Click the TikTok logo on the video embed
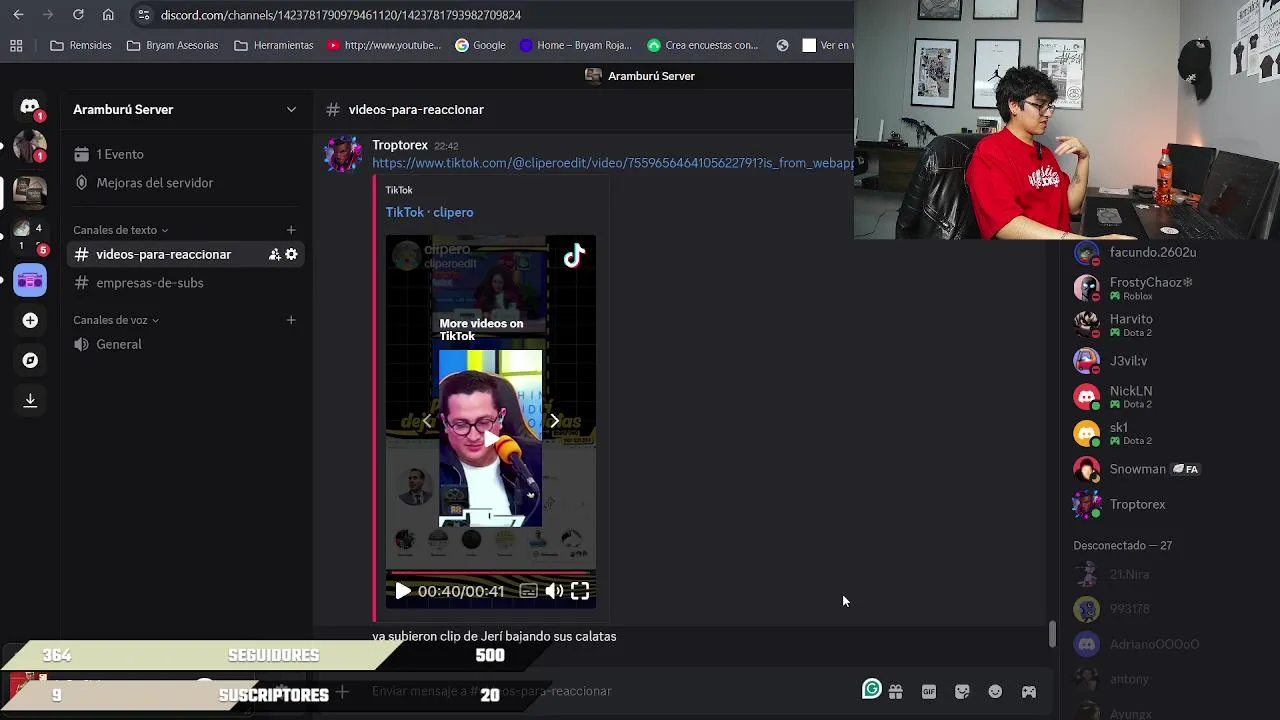1280x720 pixels. point(574,257)
